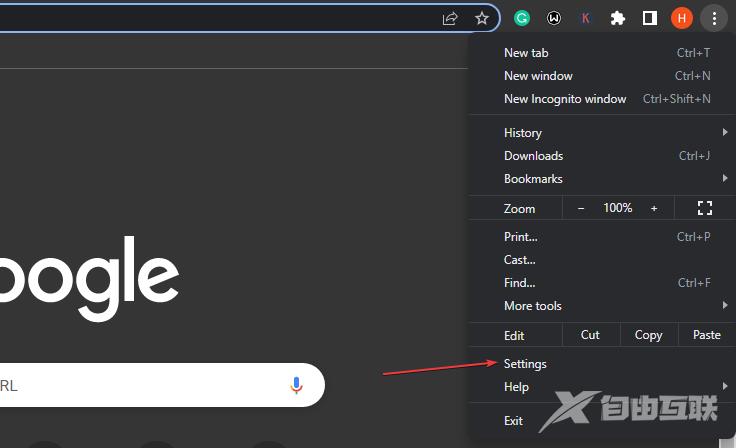Click the Cut button

[590, 335]
